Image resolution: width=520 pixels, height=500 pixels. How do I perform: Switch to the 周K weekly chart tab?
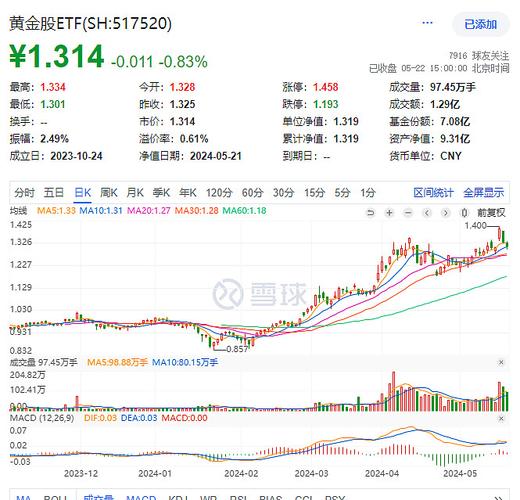click(x=109, y=193)
